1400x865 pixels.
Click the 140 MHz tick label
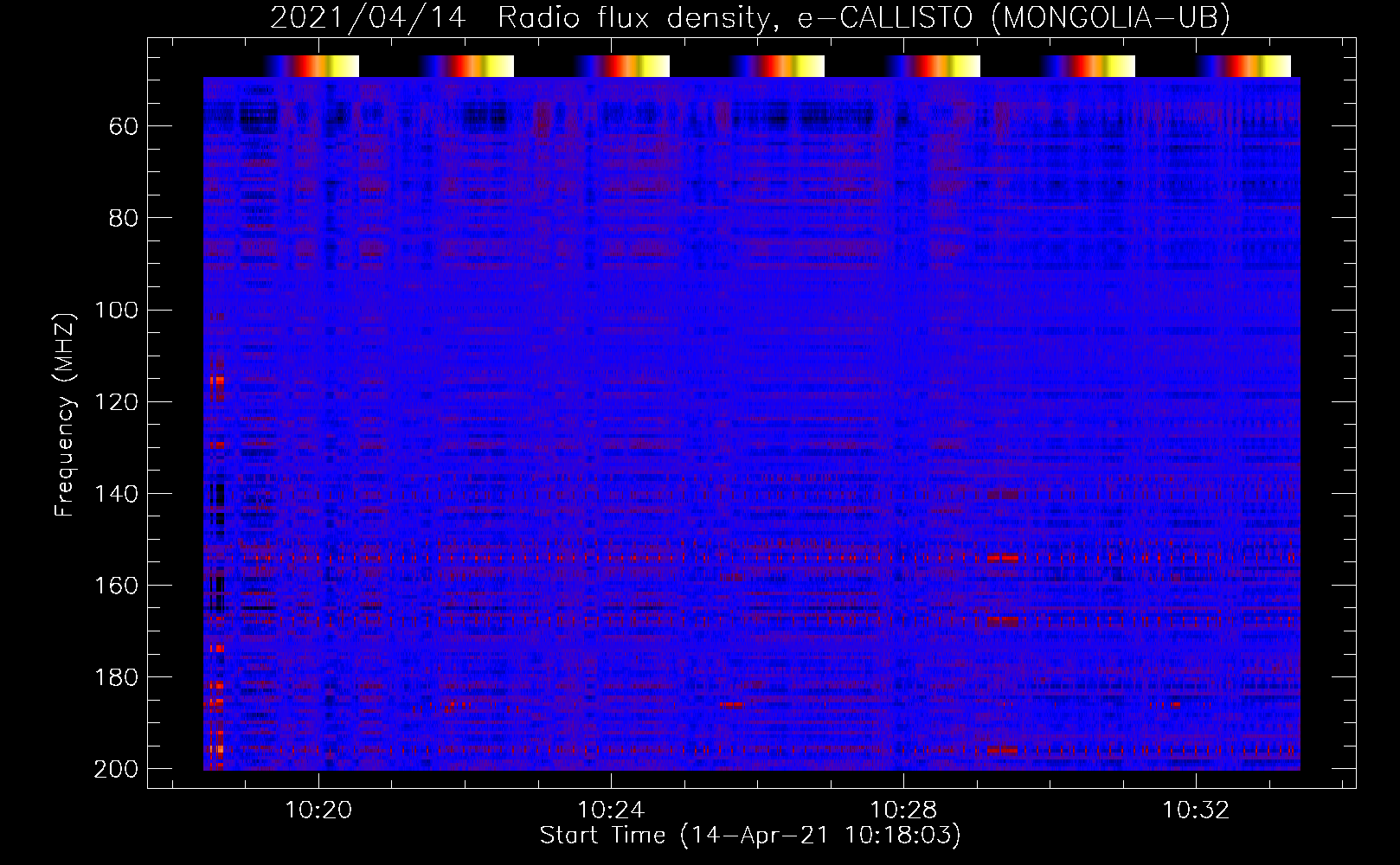coord(116,494)
